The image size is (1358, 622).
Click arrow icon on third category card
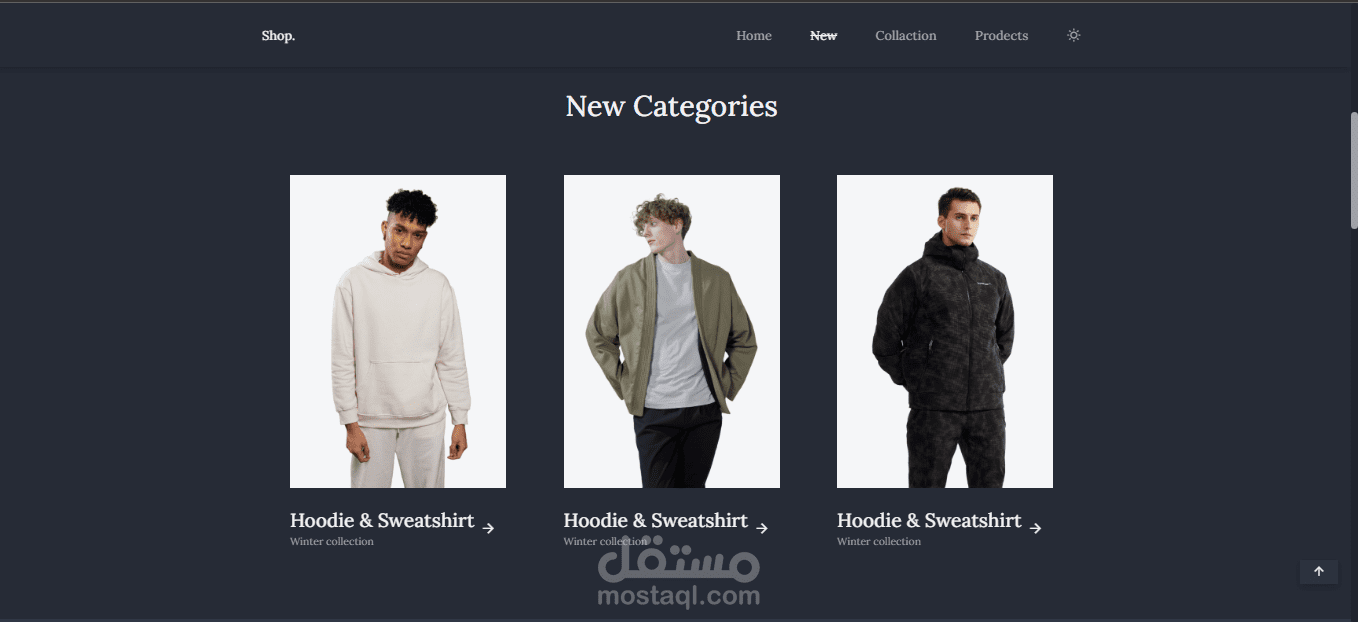point(1035,528)
